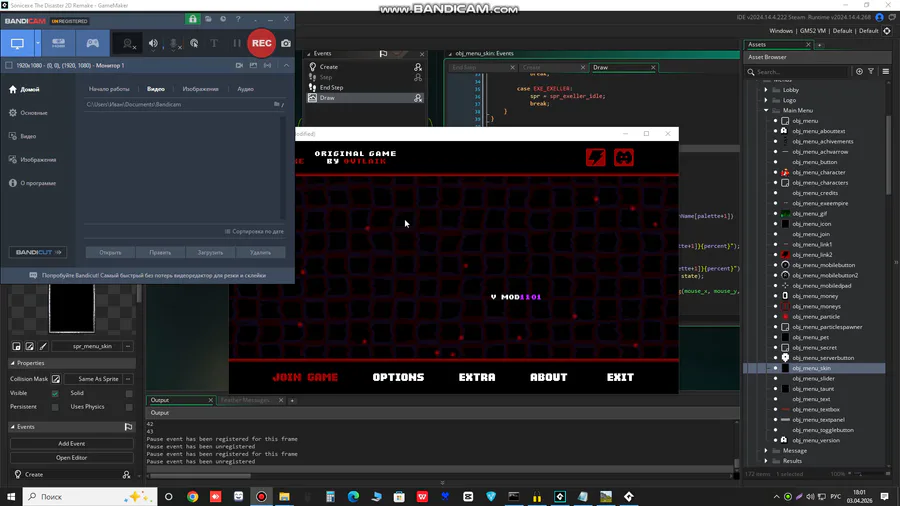Toggle mouse cursor effects in Bandicam

pos(194,44)
